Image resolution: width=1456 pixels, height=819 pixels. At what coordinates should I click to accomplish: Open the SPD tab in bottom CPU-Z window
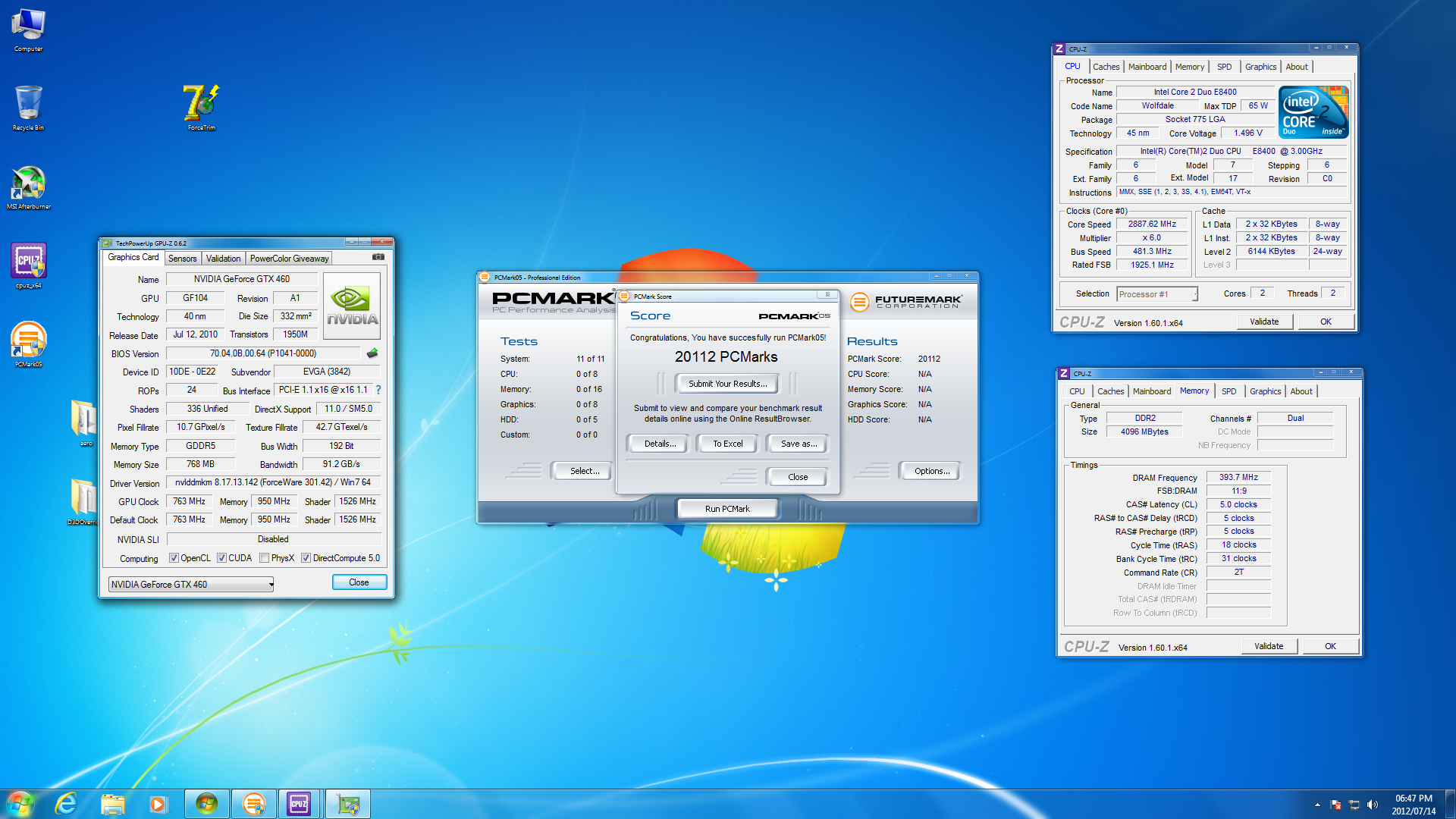1228,391
